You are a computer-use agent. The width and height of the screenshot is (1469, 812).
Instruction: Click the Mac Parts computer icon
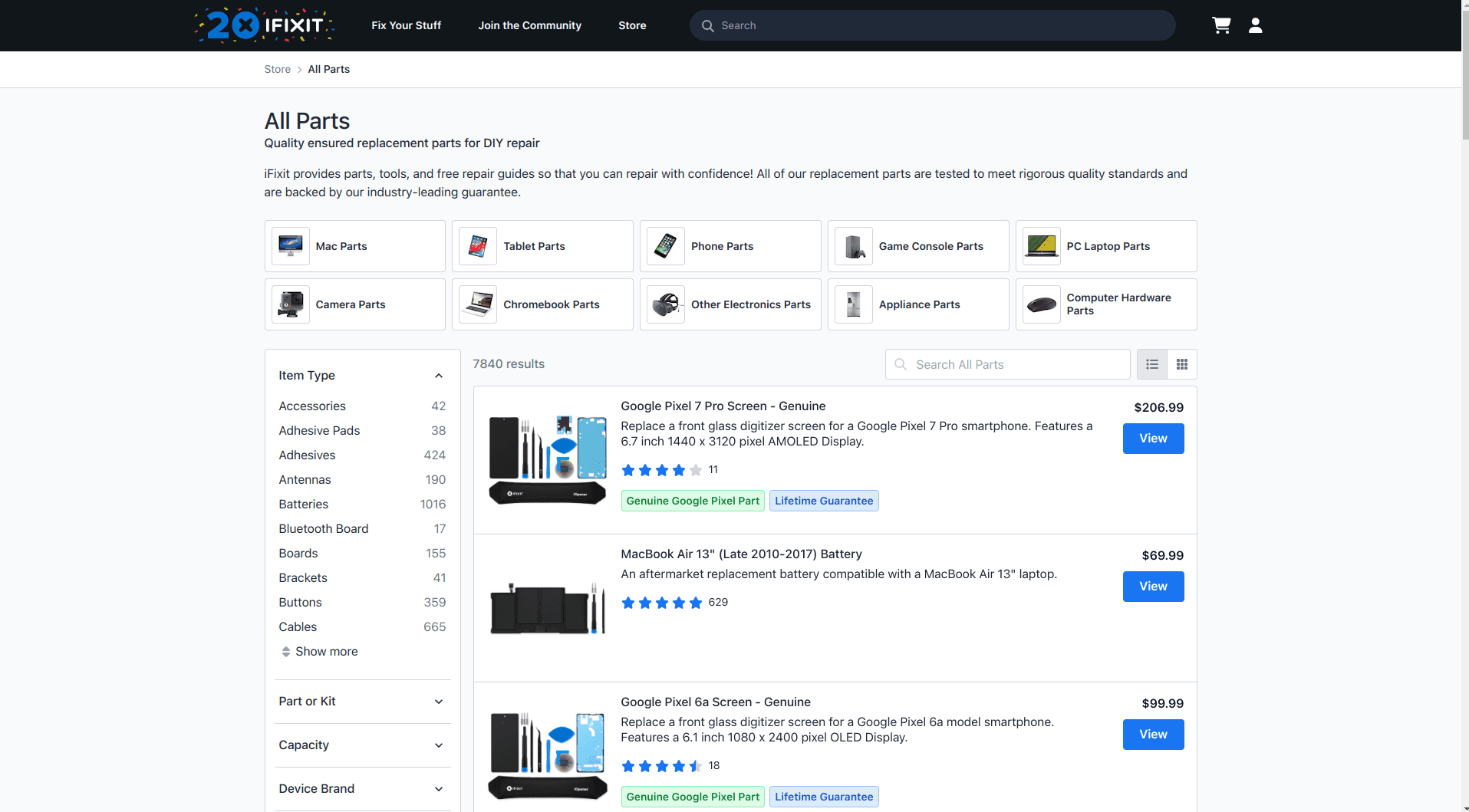[291, 246]
